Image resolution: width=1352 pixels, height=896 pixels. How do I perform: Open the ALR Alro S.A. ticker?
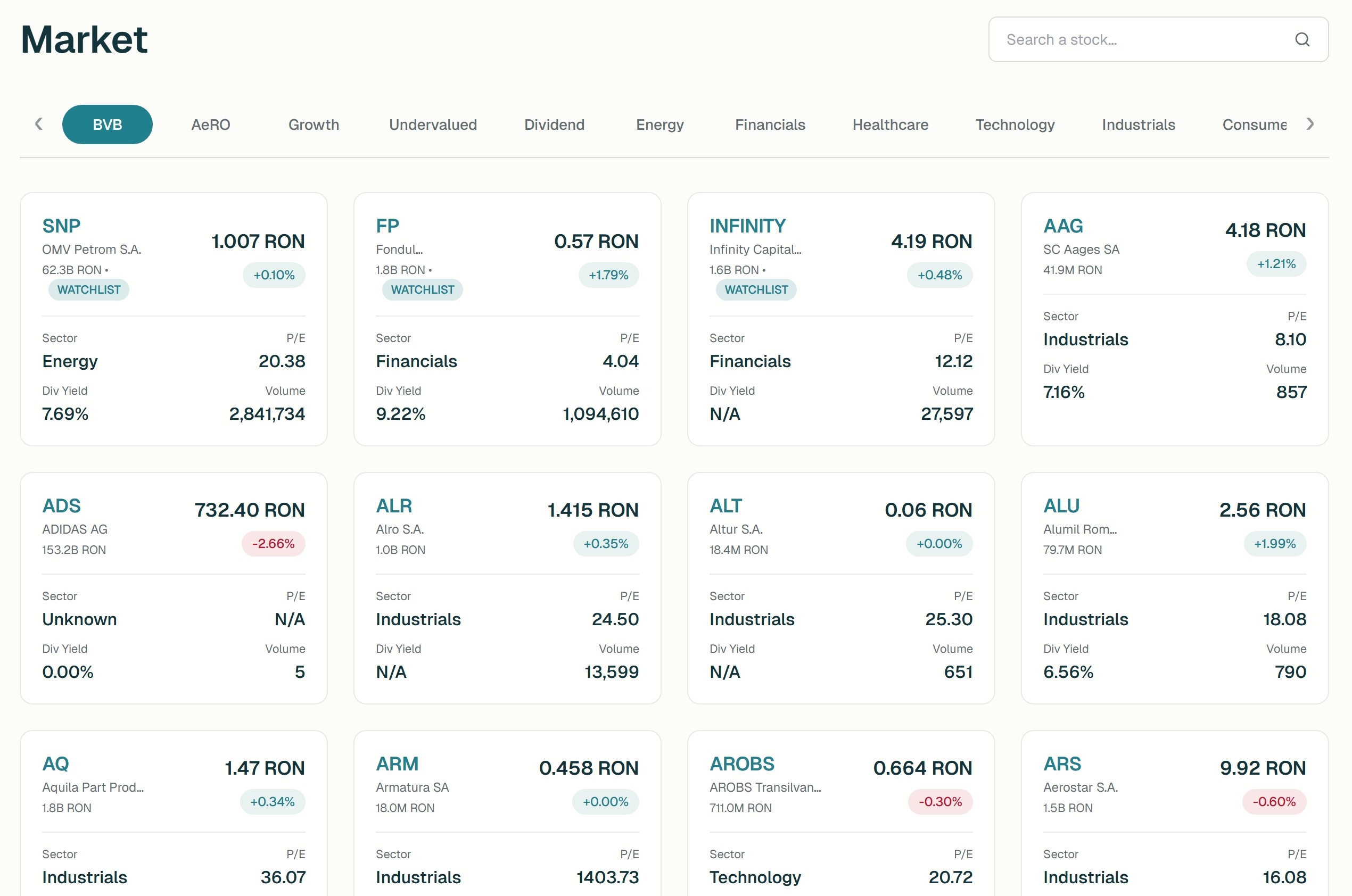coord(393,505)
